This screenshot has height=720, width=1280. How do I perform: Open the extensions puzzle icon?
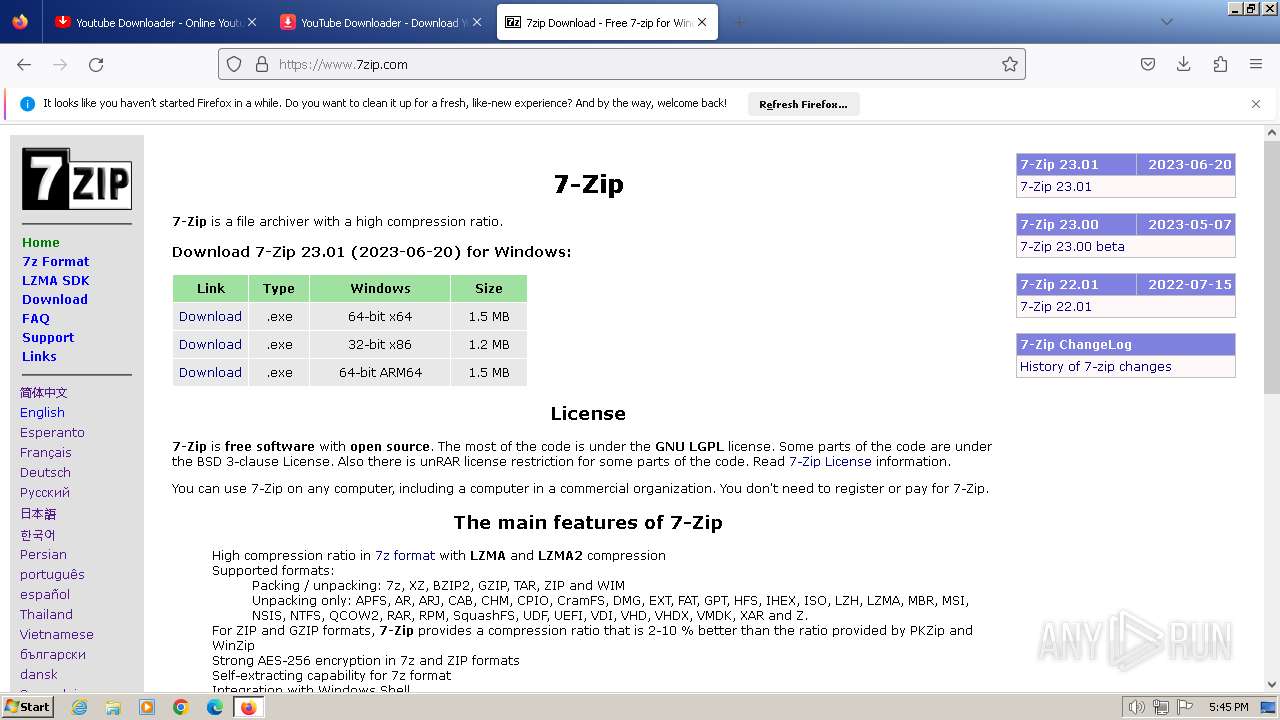click(1220, 64)
